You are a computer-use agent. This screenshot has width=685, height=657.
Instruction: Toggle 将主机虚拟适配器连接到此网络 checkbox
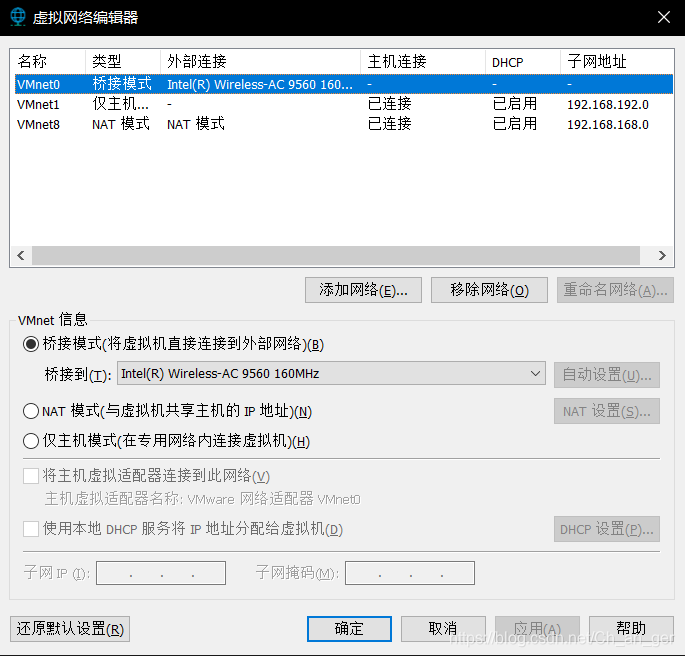(x=31, y=476)
